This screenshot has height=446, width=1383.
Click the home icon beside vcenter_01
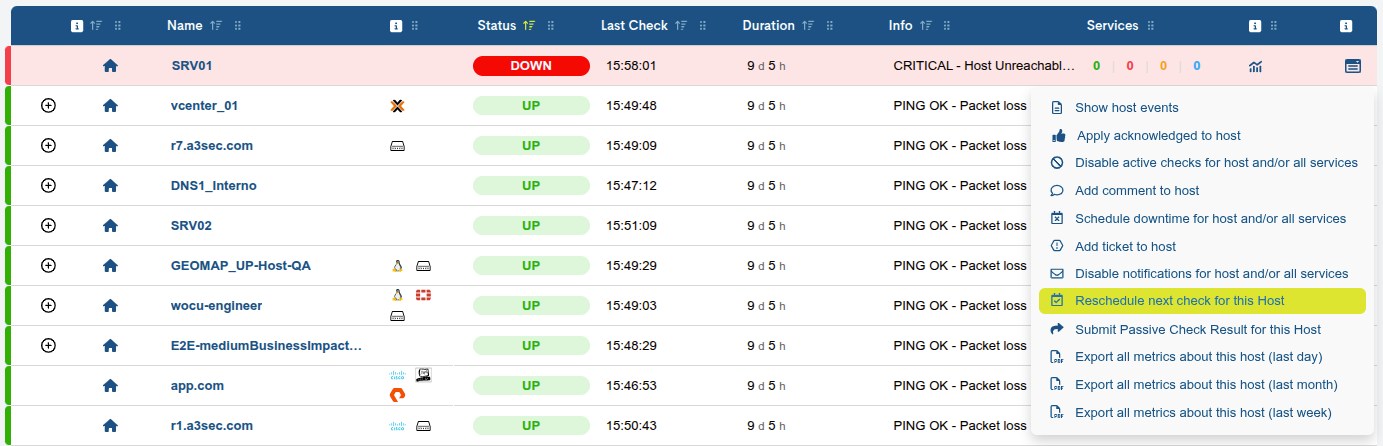tap(110, 106)
